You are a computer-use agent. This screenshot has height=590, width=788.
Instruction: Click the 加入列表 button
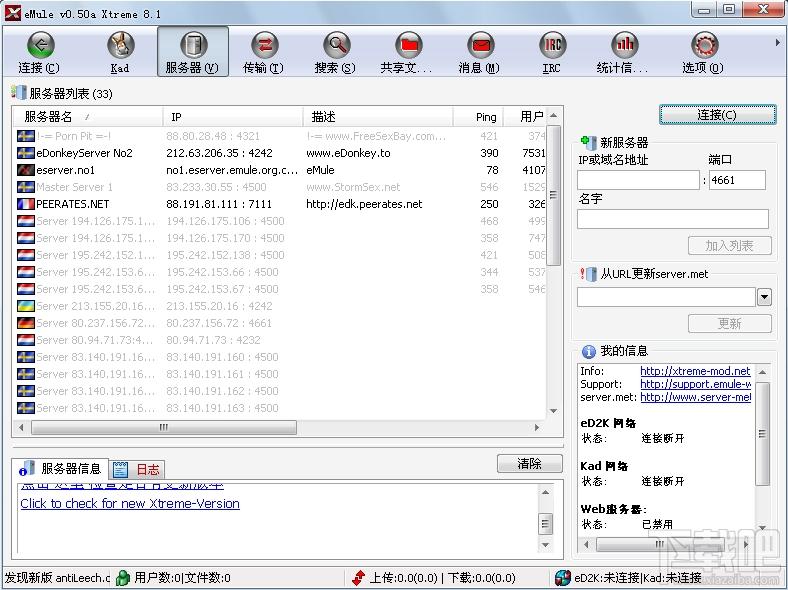point(729,246)
